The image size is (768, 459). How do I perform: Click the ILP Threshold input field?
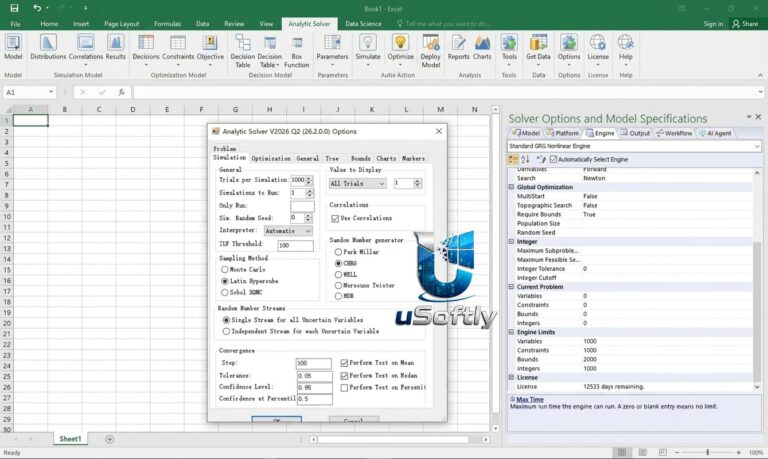tap(295, 245)
